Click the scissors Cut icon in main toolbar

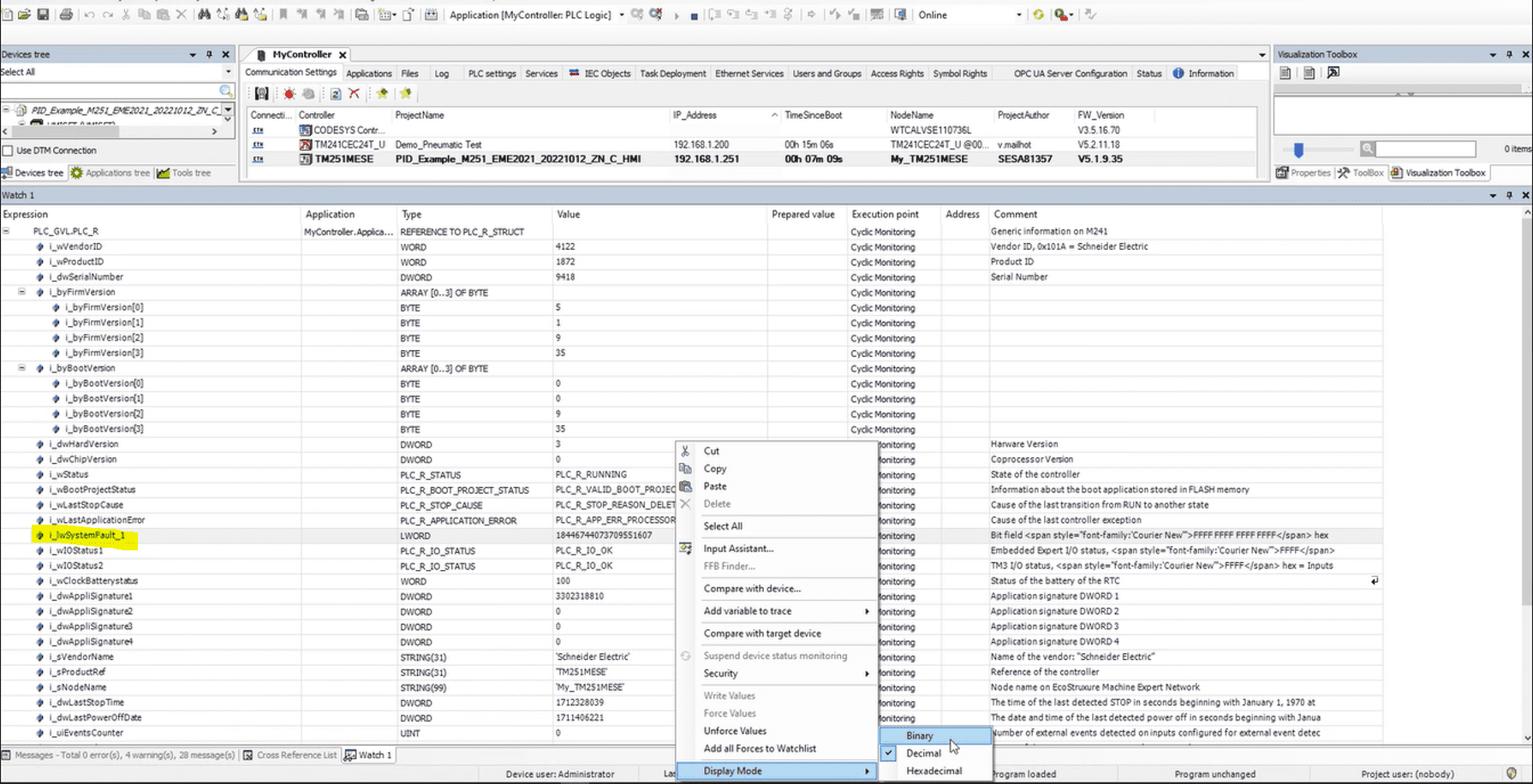(x=126, y=15)
